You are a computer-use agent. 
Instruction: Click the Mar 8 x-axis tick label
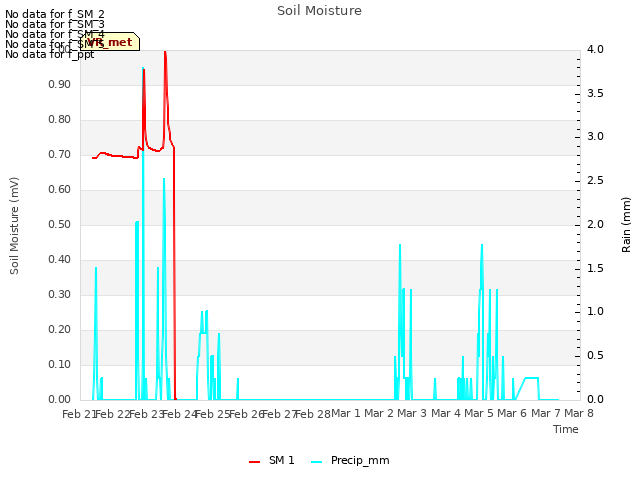tap(579, 413)
